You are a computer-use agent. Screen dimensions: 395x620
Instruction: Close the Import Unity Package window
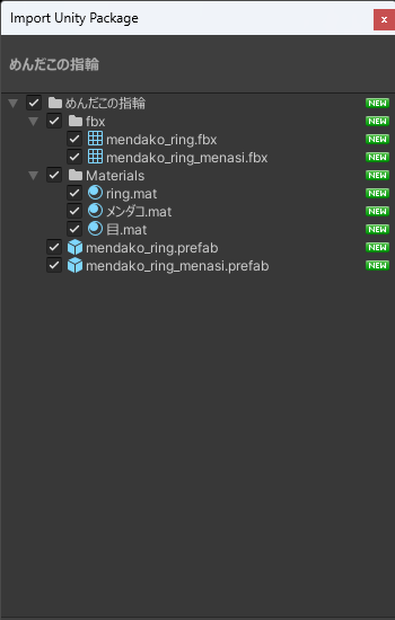point(384,19)
